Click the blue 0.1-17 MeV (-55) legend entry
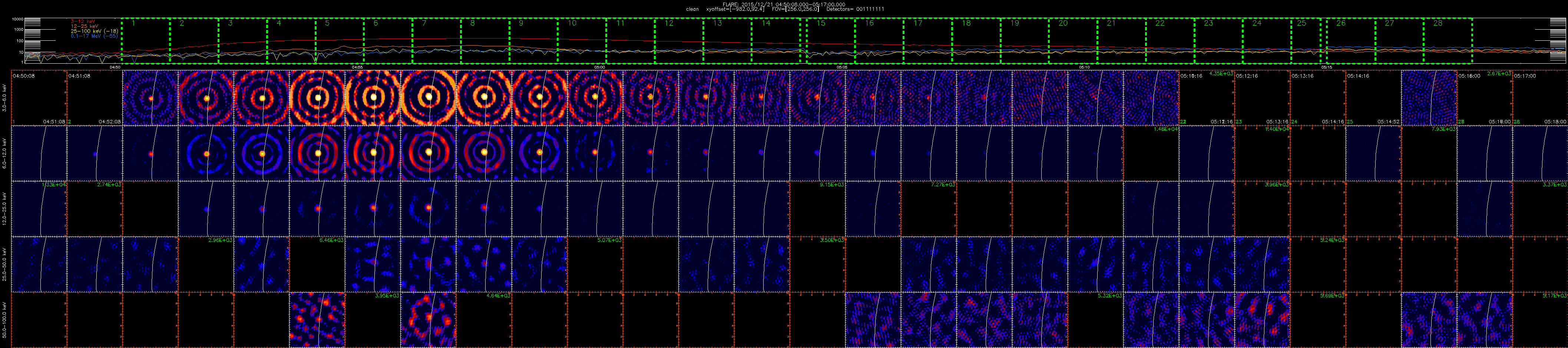 click(95, 36)
